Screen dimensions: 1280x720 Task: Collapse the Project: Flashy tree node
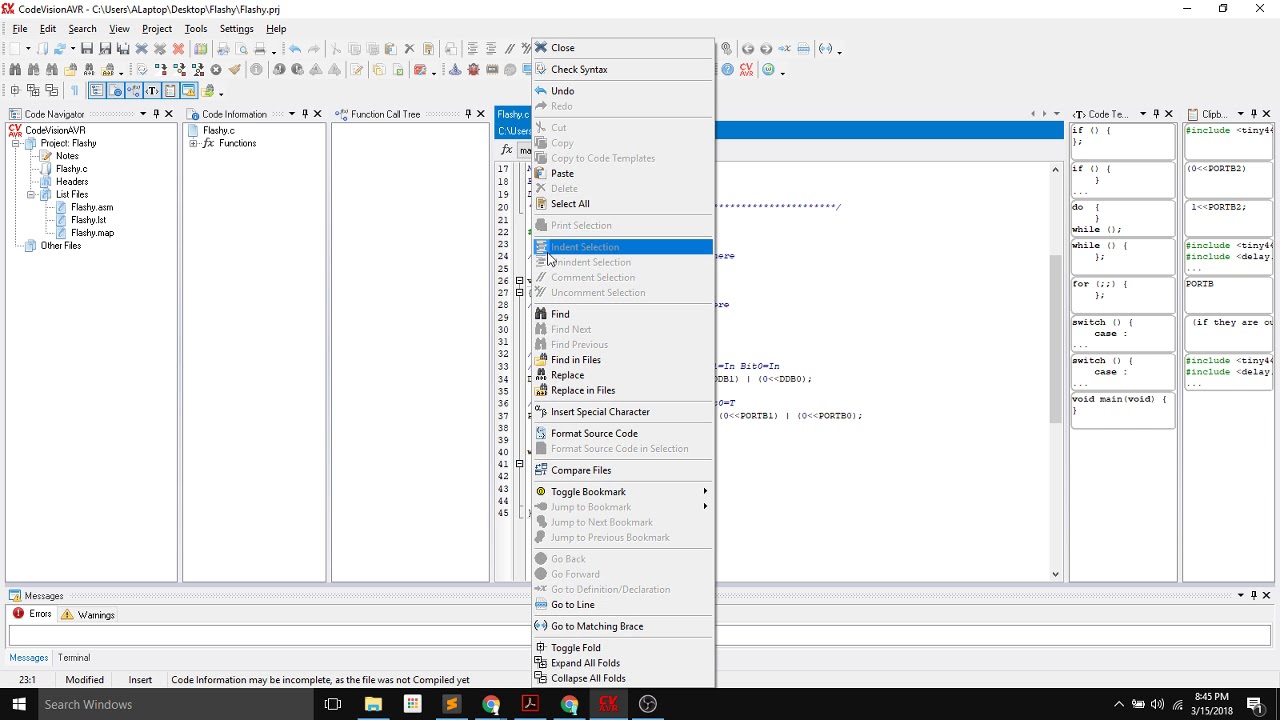coord(17,144)
